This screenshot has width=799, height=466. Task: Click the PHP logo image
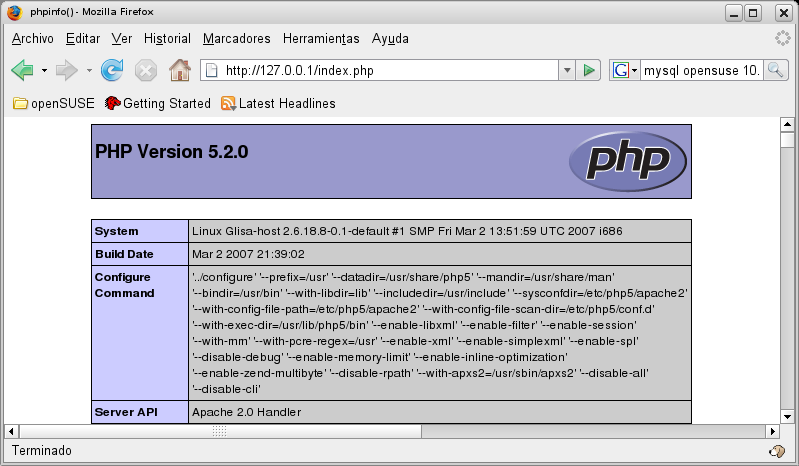tap(627, 161)
